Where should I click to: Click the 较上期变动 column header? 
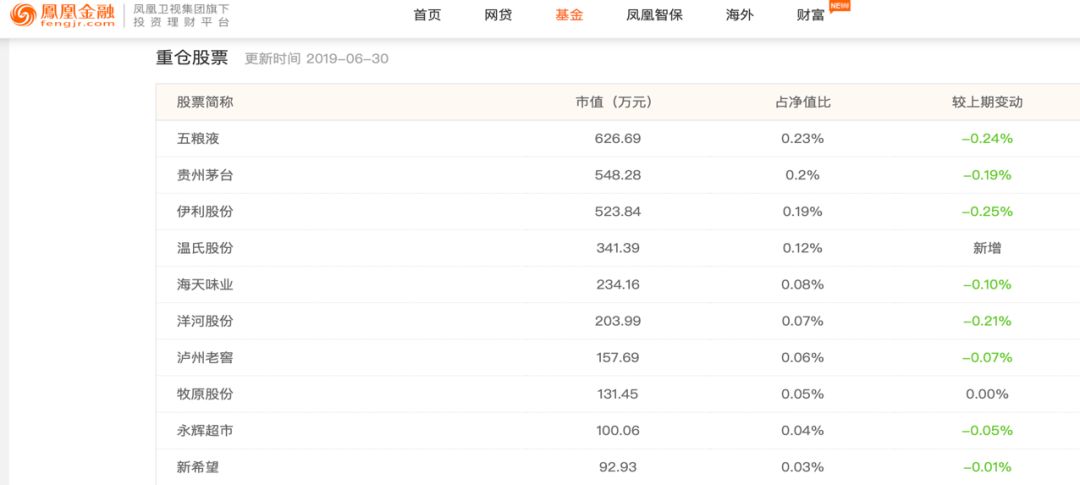pyautogui.click(x=987, y=102)
